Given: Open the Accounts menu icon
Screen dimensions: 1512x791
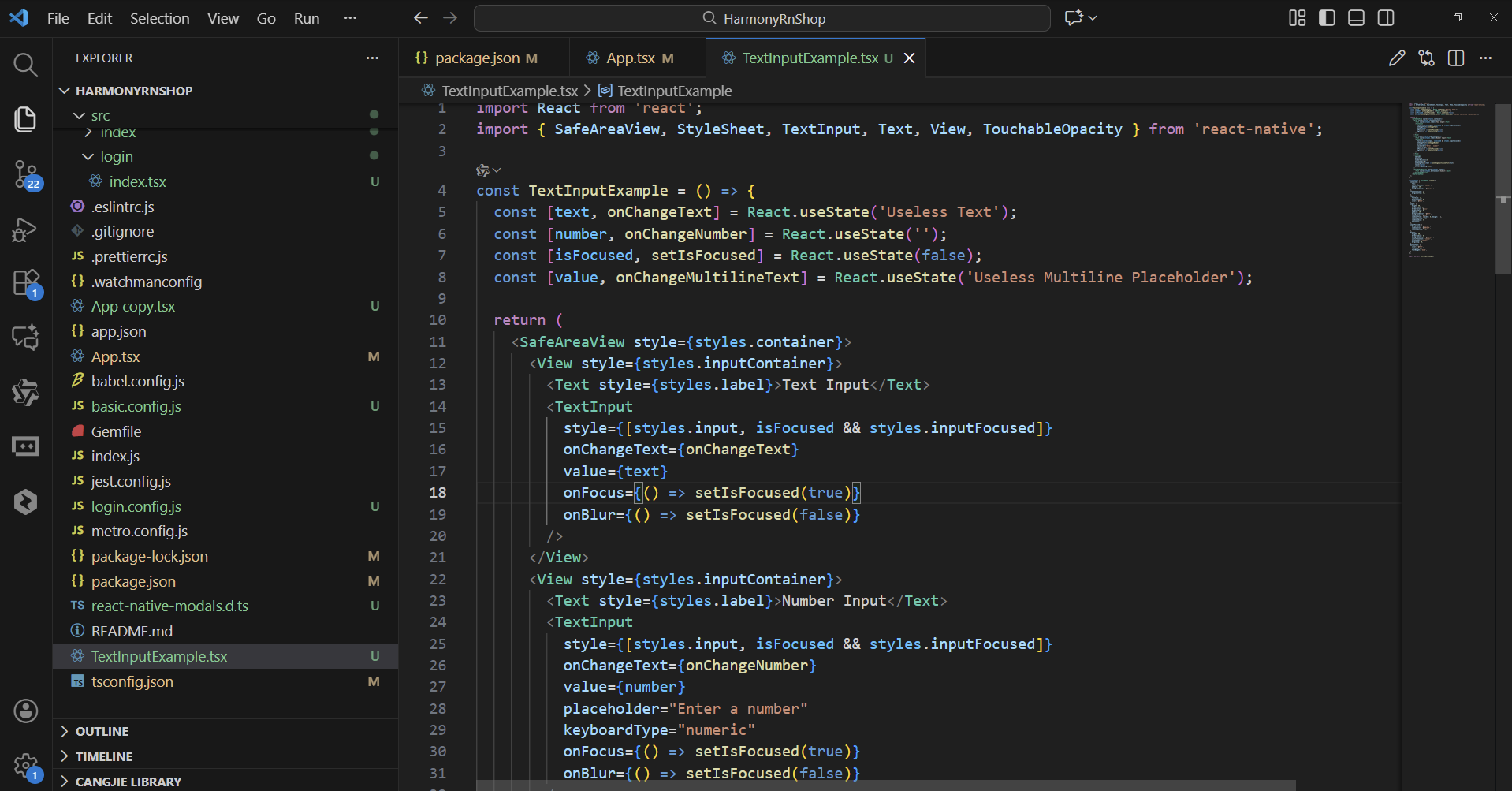Looking at the screenshot, I should point(25,711).
